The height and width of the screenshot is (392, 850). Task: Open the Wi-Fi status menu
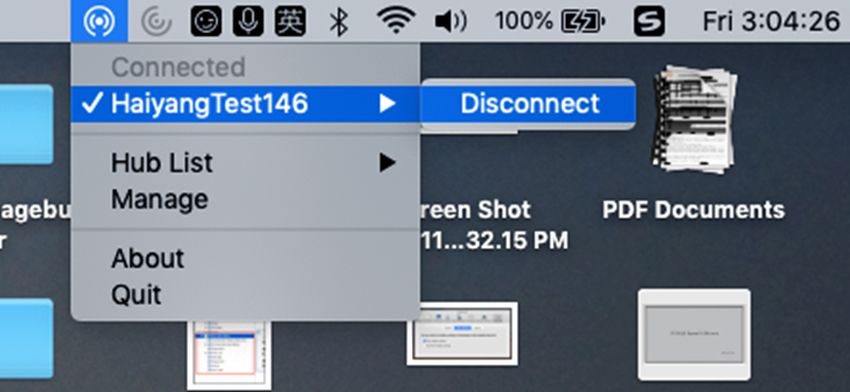[x=396, y=21]
